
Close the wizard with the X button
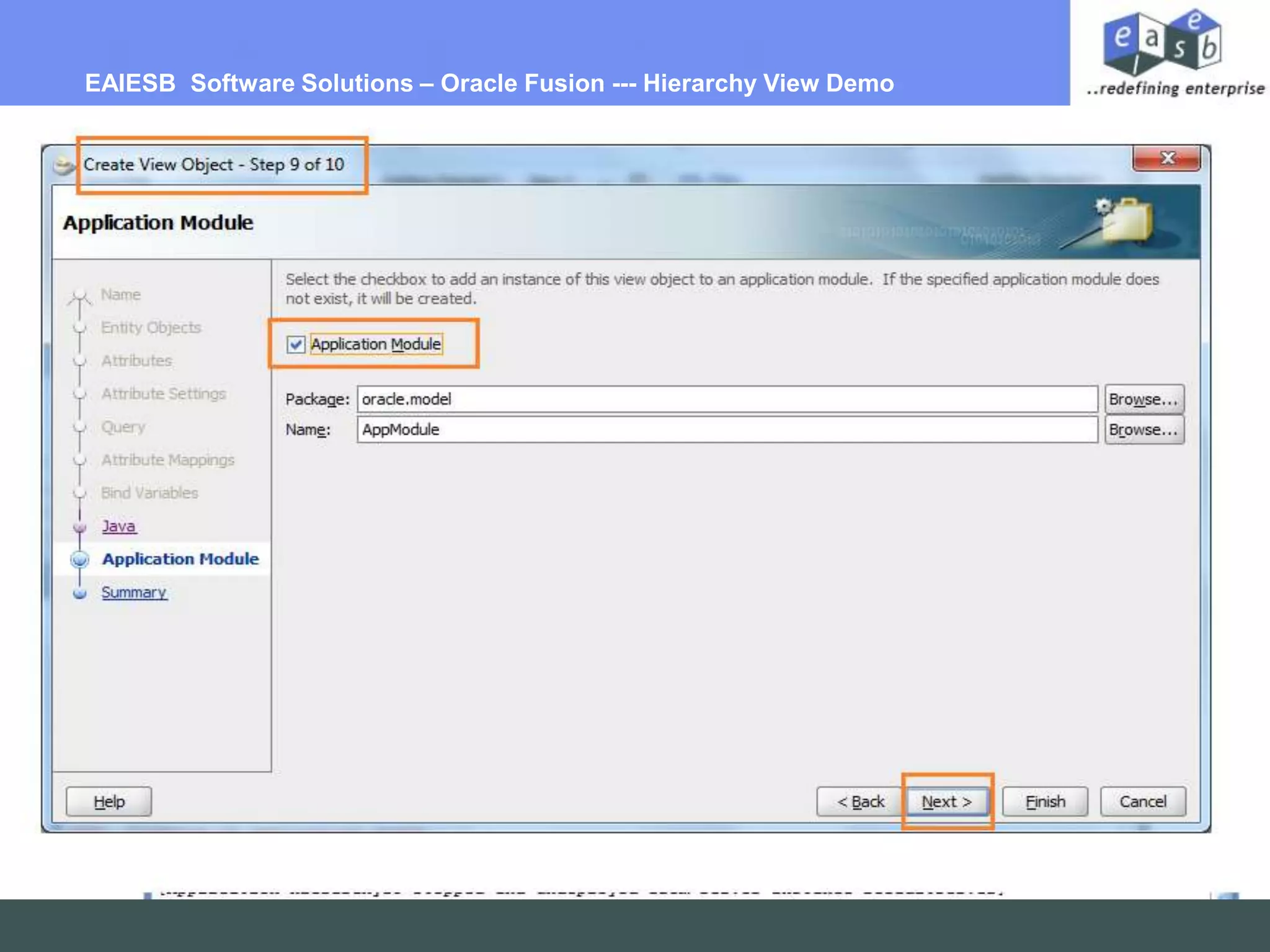[x=1166, y=158]
